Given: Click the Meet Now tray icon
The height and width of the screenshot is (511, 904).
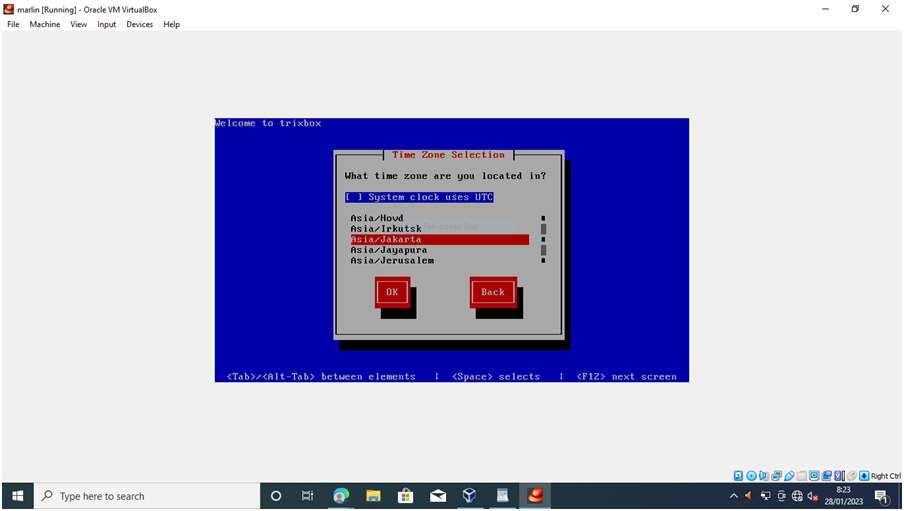Looking at the screenshot, I should [x=781, y=496].
